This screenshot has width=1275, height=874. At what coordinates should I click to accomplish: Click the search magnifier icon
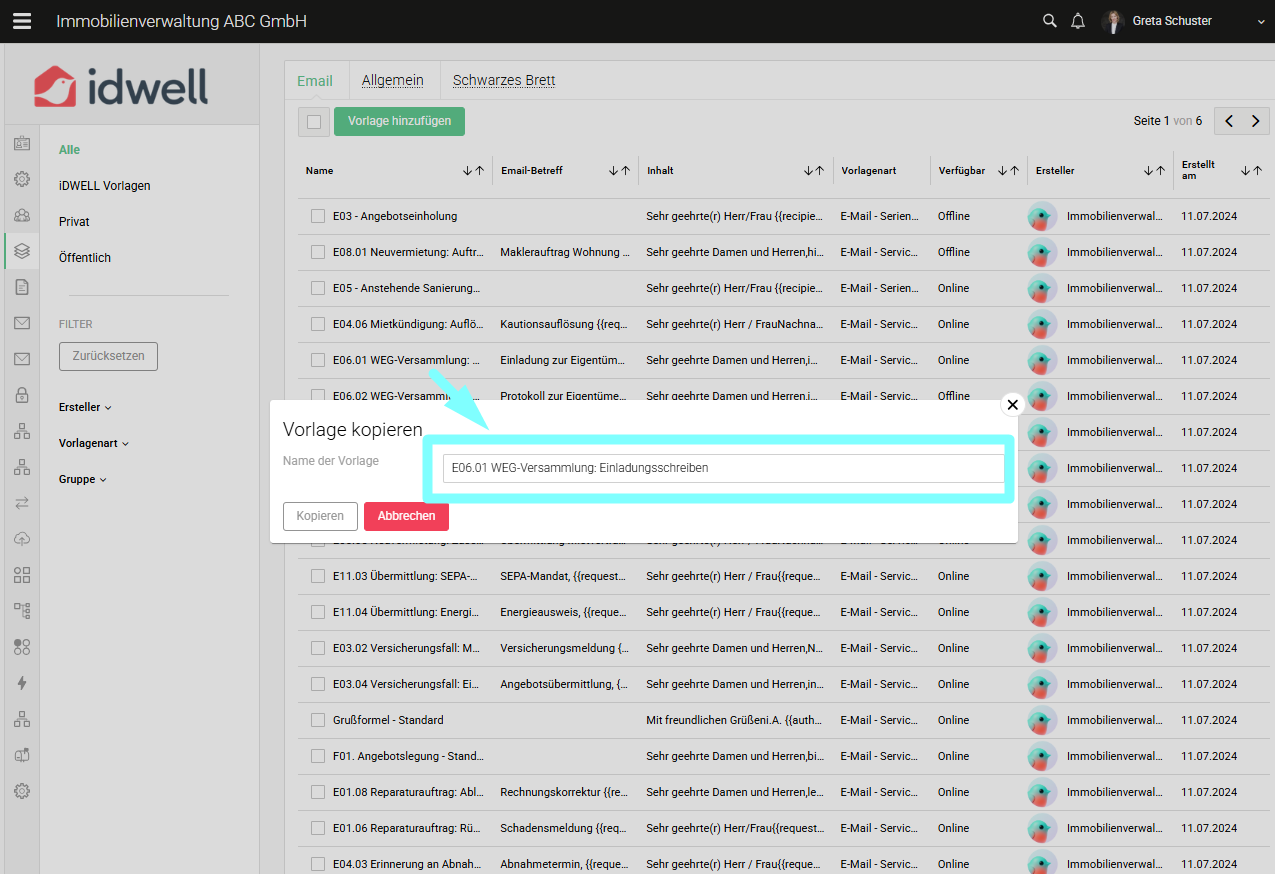click(x=1049, y=21)
